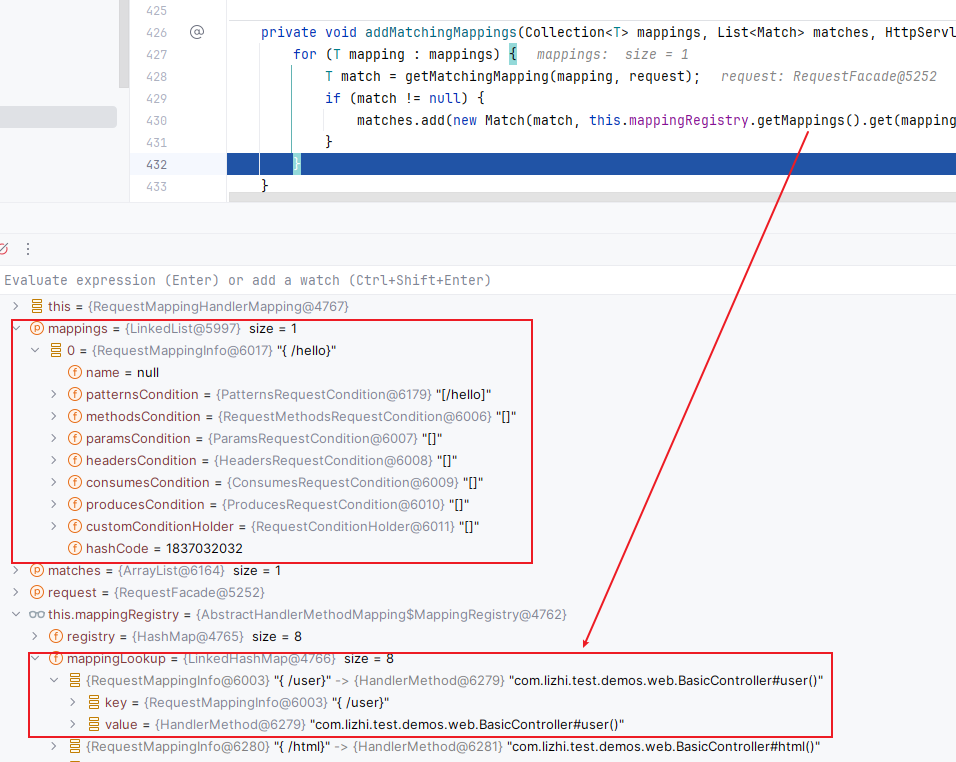Collapse the 'mappings' LinkedList variable

click(16, 329)
